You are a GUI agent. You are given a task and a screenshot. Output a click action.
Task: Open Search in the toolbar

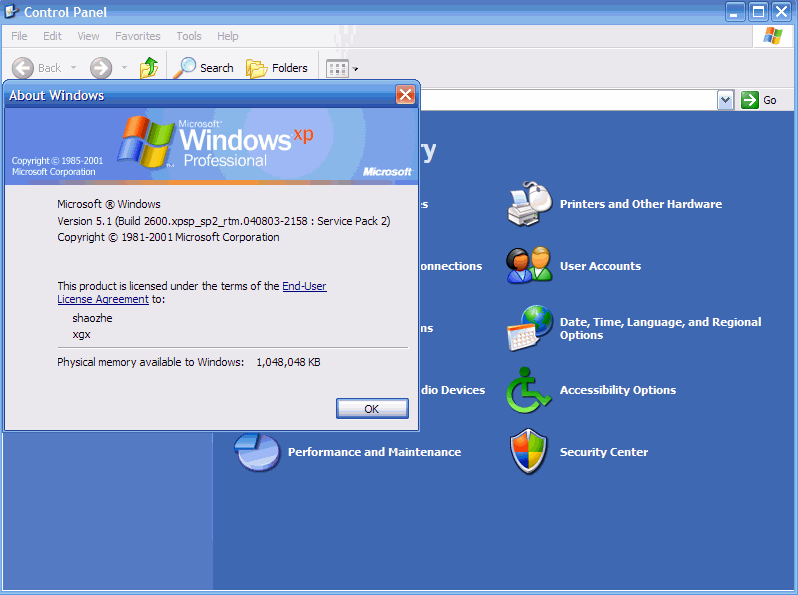click(204, 68)
